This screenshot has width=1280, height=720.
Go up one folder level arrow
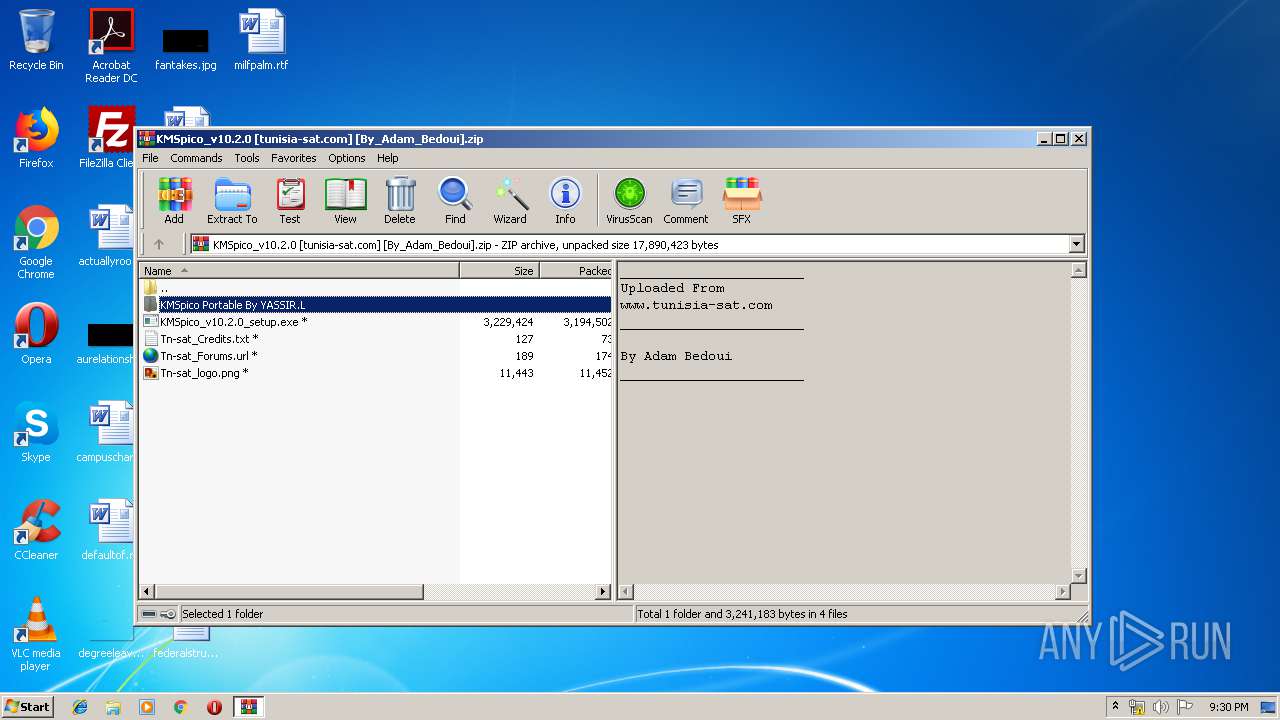(x=158, y=244)
